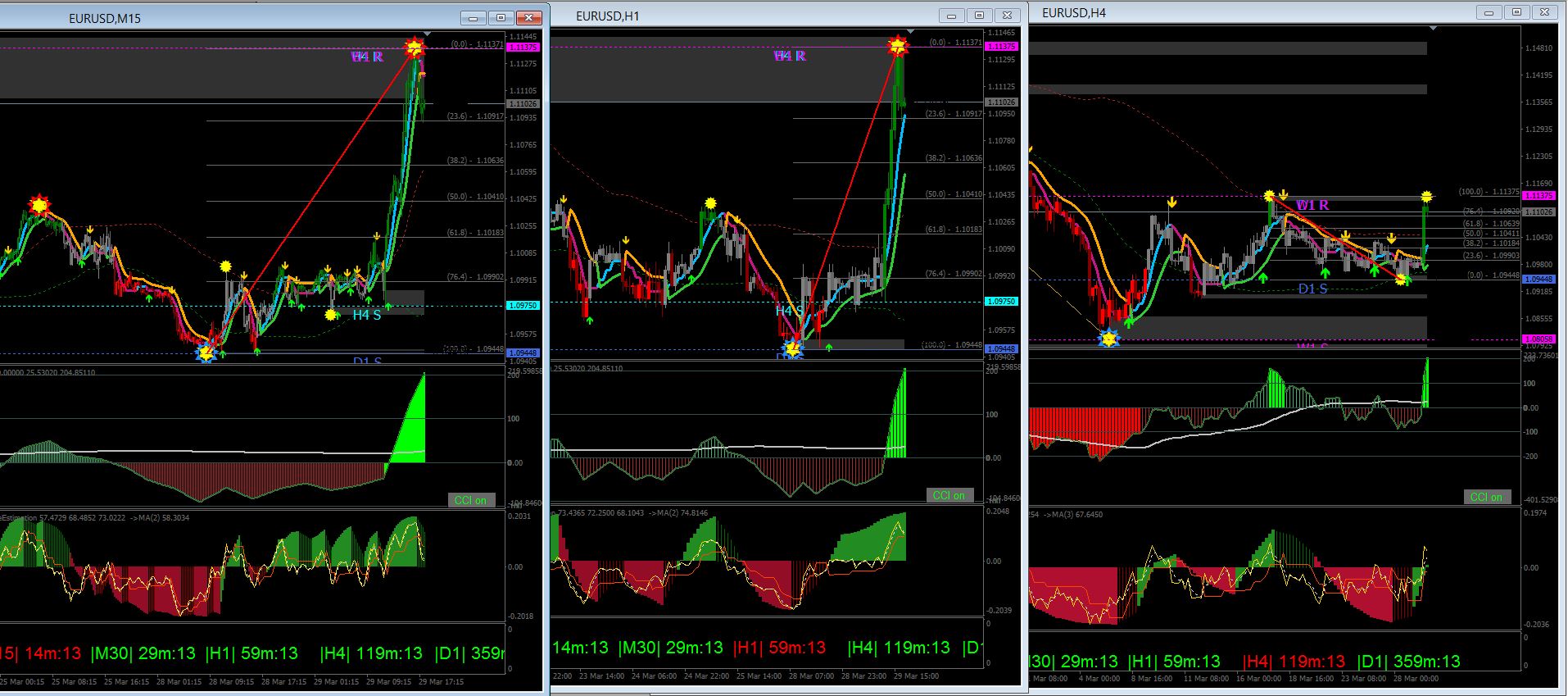
Task: Click the blue starburst at the H4 chart low
Action: click(x=1109, y=338)
